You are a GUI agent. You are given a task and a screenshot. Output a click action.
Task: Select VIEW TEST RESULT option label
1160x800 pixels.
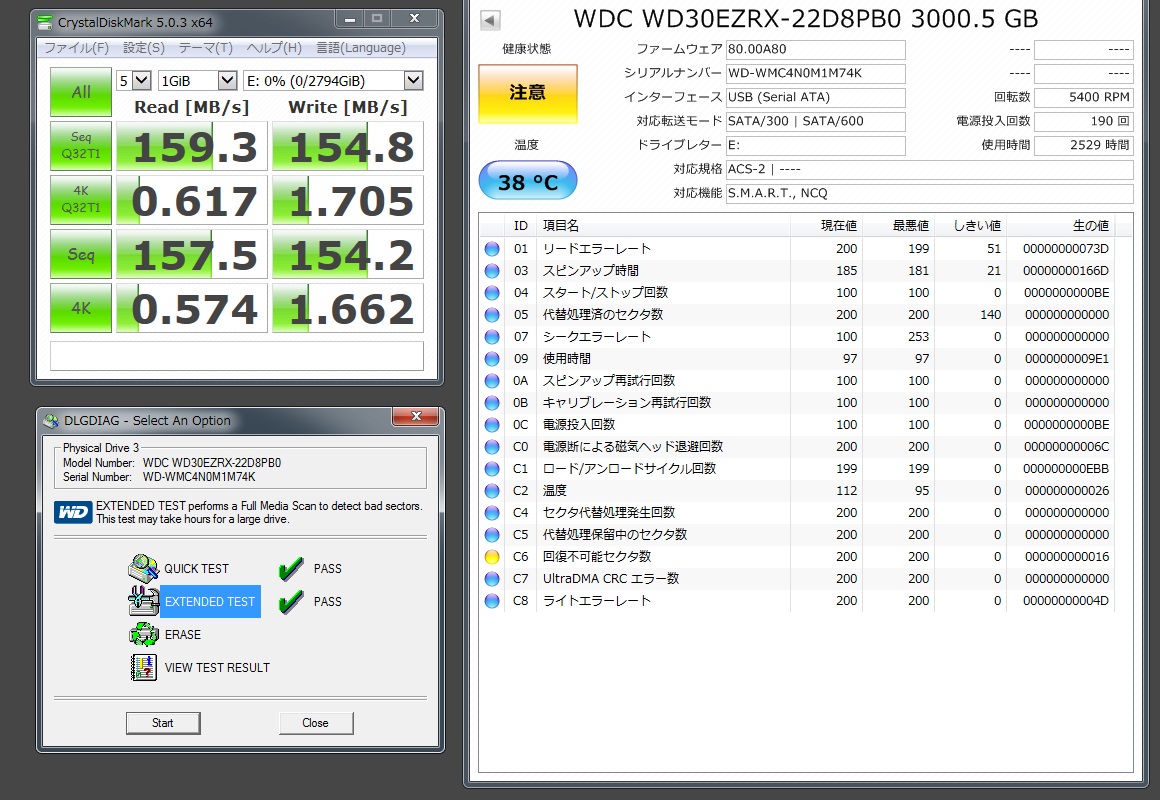coord(217,668)
